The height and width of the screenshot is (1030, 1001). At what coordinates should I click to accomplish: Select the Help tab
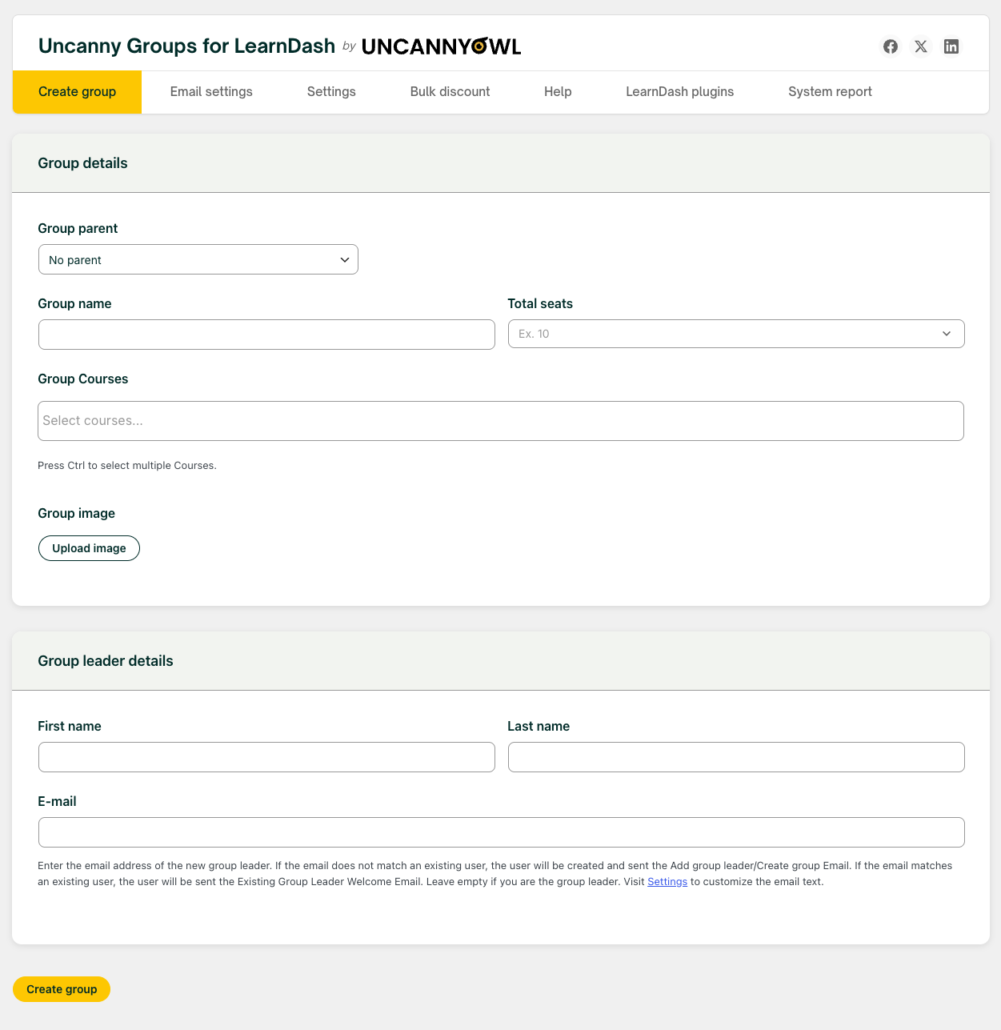[558, 92]
